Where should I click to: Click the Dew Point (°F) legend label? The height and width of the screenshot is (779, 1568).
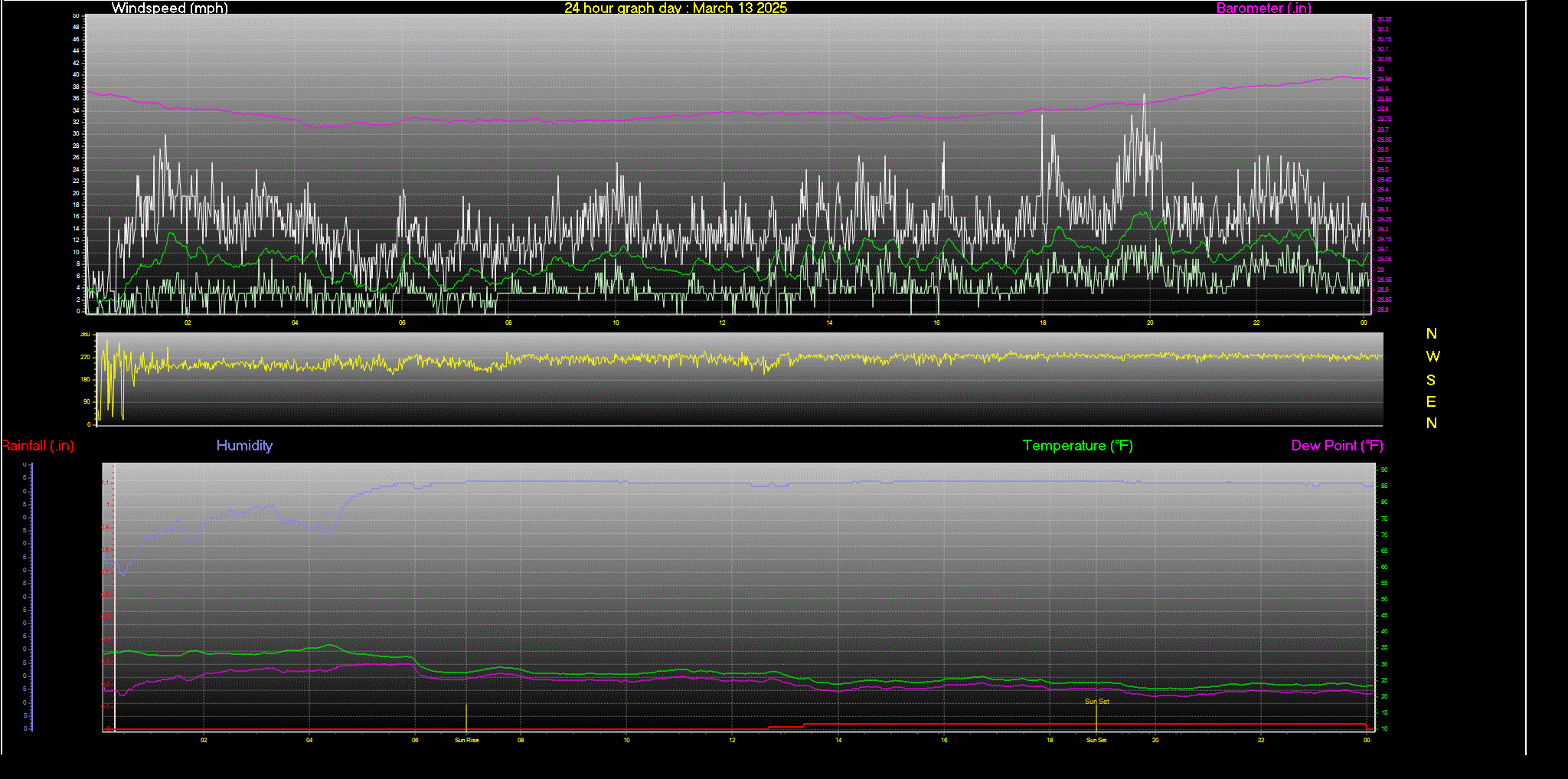(1337, 446)
